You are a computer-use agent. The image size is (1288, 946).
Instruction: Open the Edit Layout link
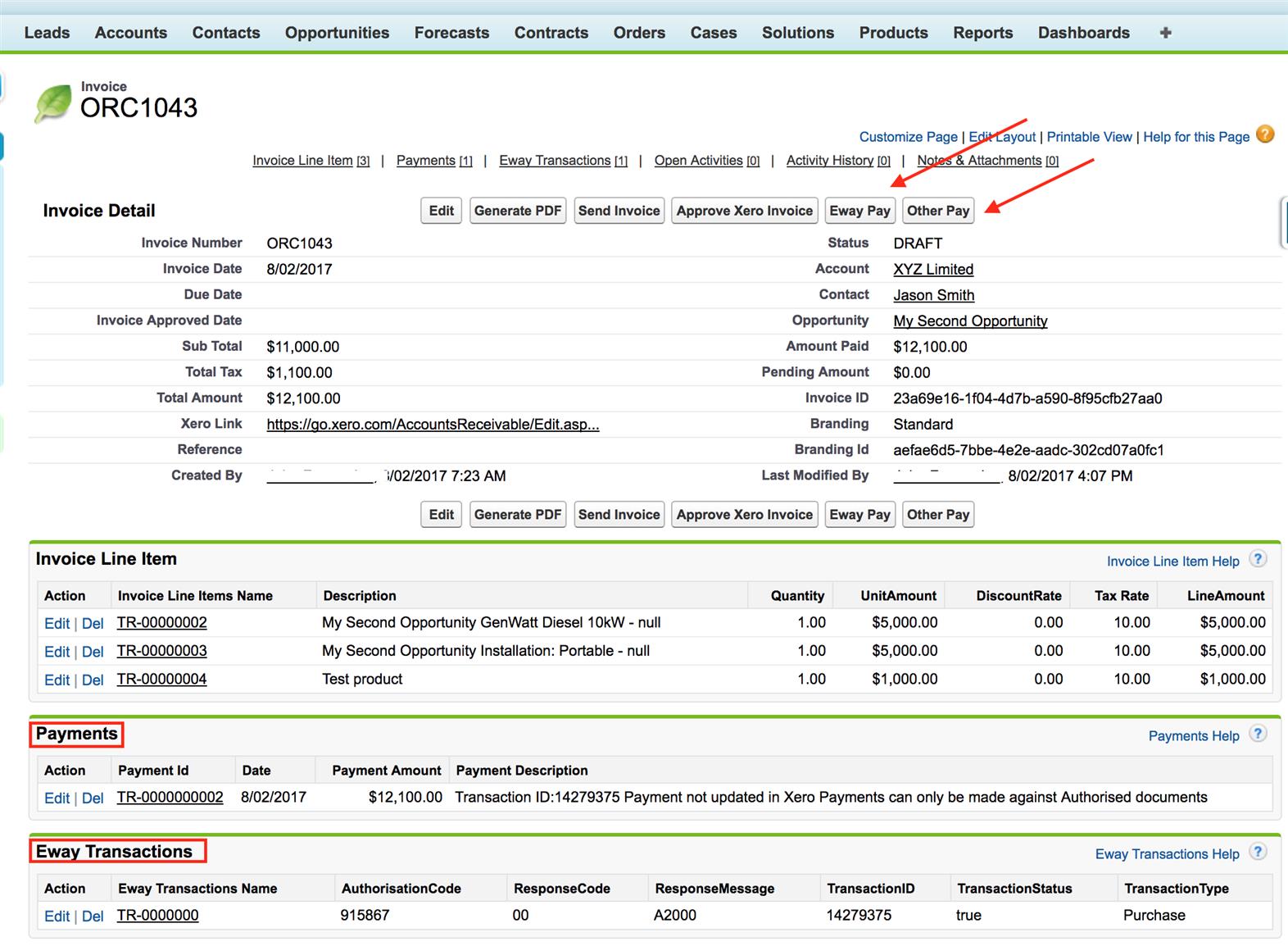(x=1002, y=137)
